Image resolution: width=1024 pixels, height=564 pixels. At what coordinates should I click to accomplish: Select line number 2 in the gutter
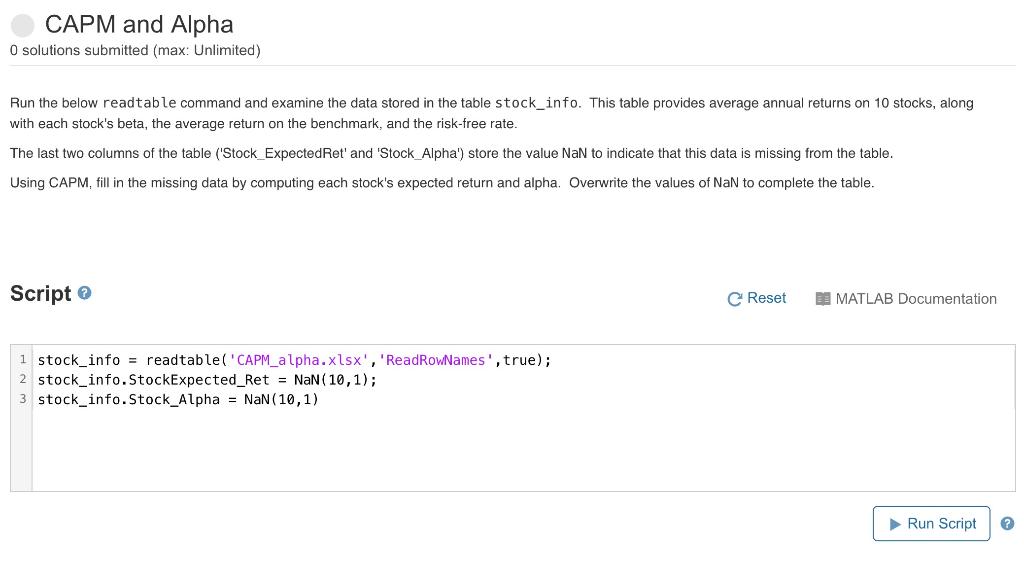click(22, 380)
